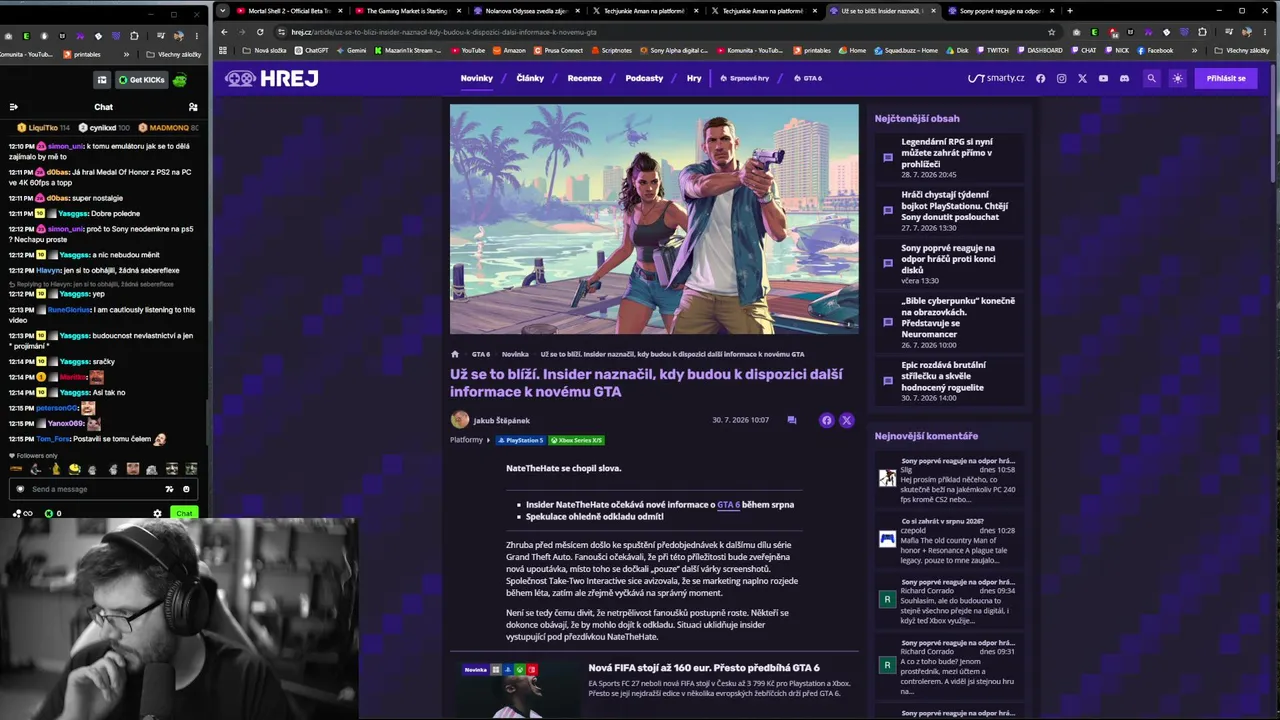Open HREJ Instagram page from the navbar
This screenshot has width=1280, height=720.
tap(1061, 78)
